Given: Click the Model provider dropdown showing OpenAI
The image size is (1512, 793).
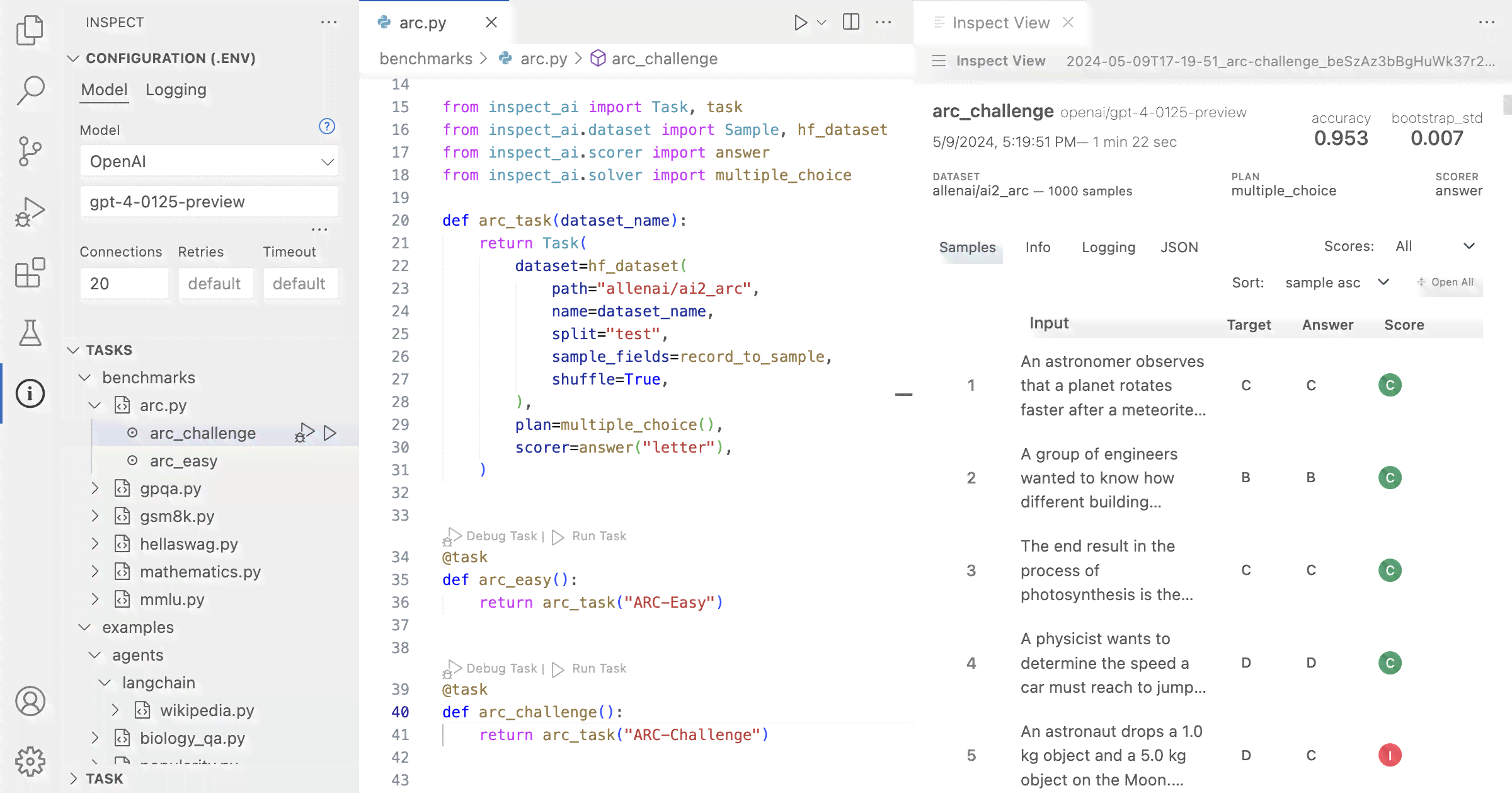Looking at the screenshot, I should point(208,161).
